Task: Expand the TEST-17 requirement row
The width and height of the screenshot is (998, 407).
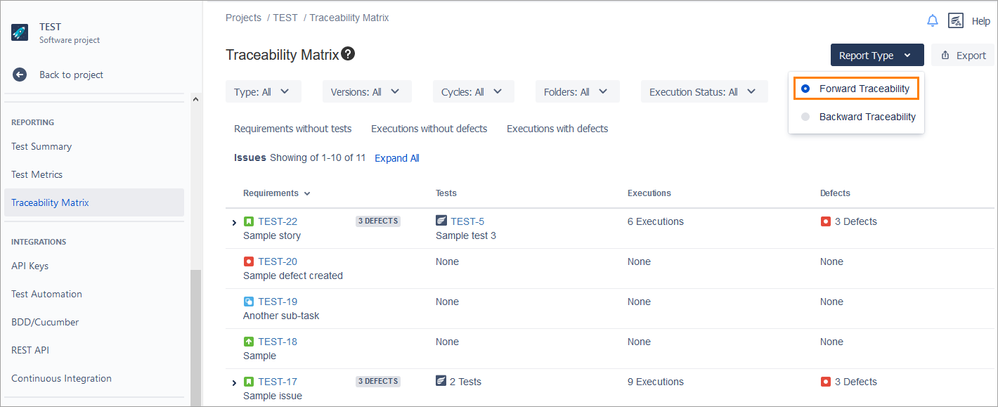Action: [x=234, y=383]
